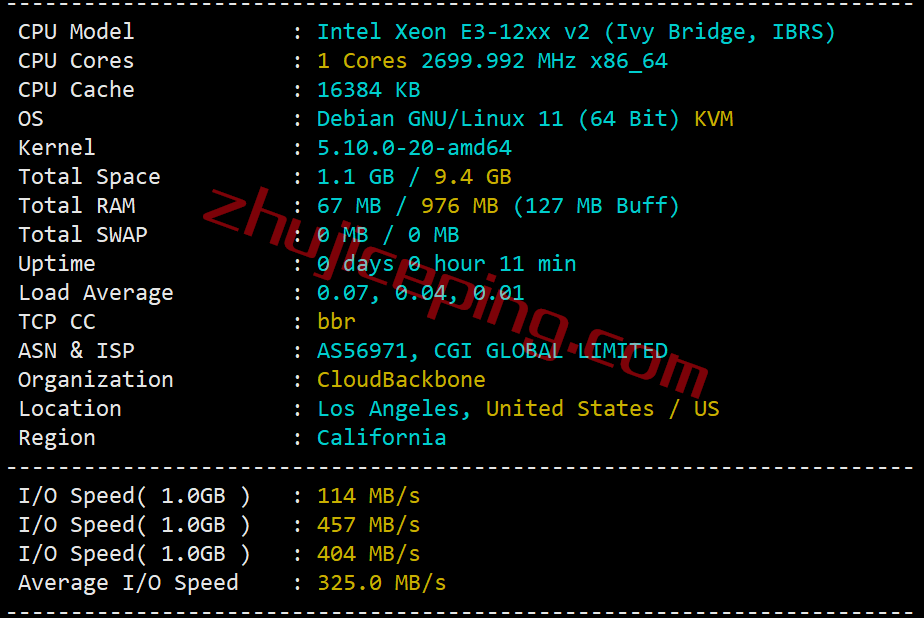Screen dimensions: 924x618
Task: Click the Total Space value 1.1 GB / 9.4 GB
Action: coord(414,176)
